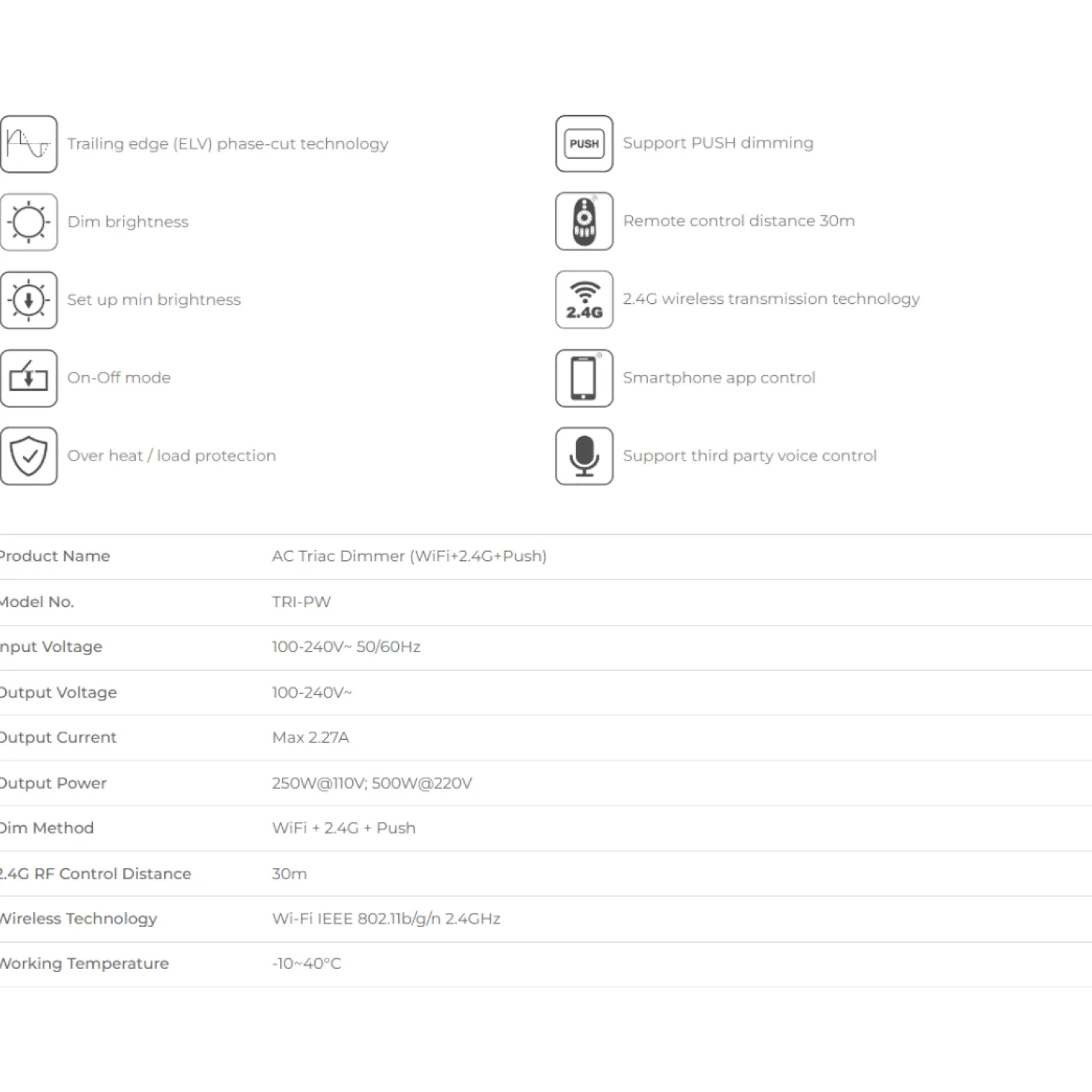Select the TRI-PW model number text
This screenshot has height=1092, width=1092.
301,602
